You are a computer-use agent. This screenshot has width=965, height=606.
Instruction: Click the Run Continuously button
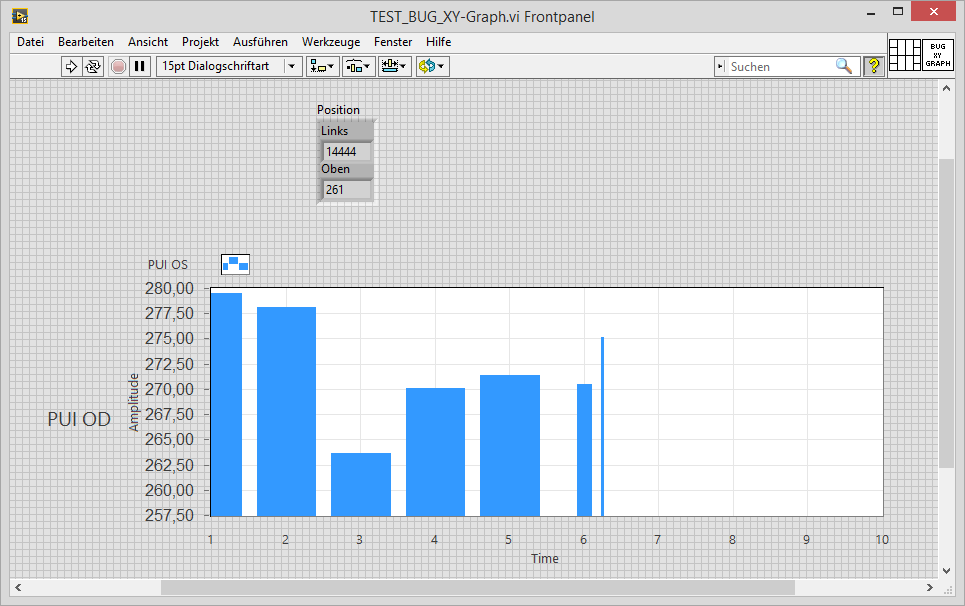tap(93, 66)
